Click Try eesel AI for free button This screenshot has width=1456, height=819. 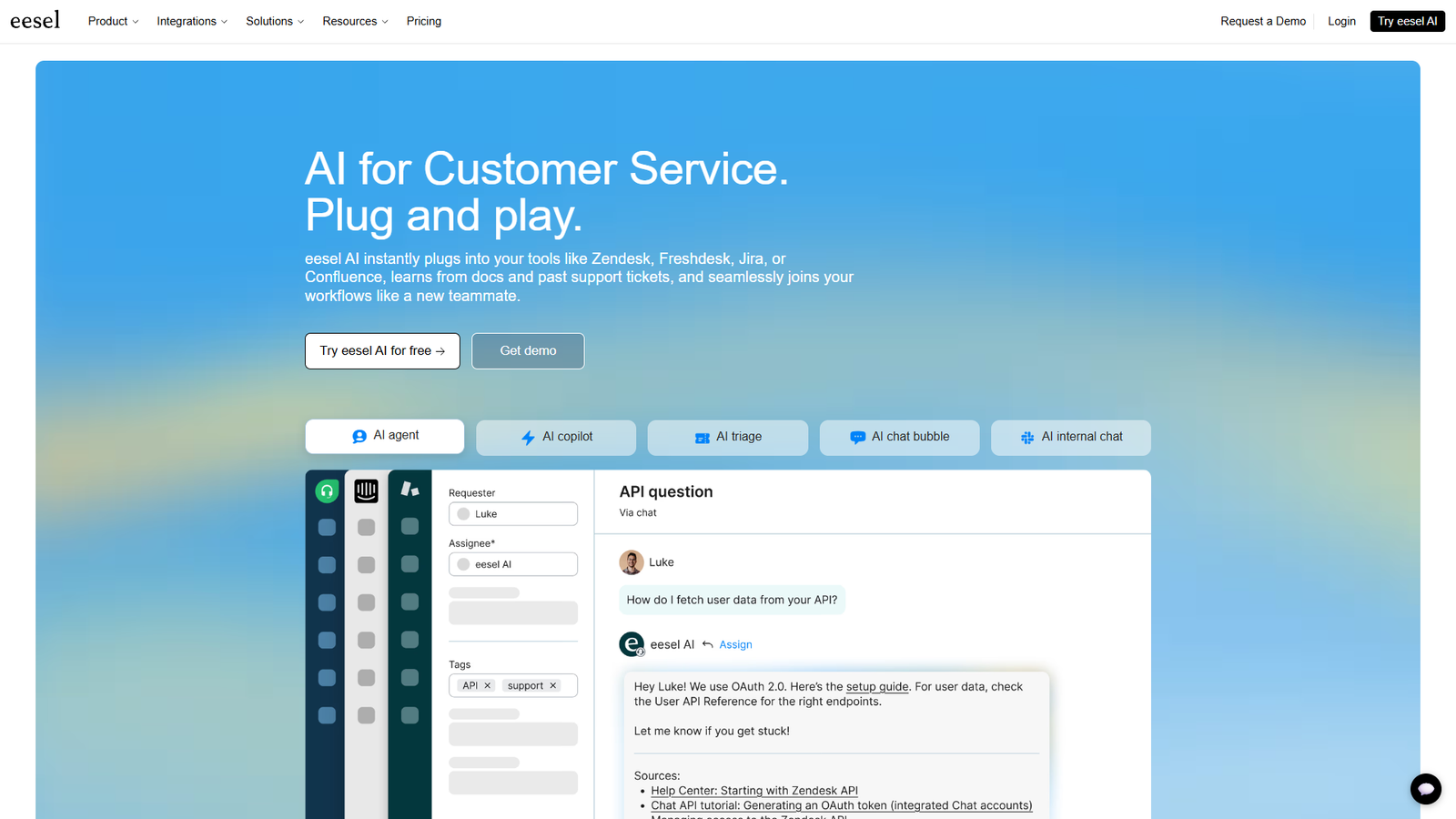[x=382, y=350]
